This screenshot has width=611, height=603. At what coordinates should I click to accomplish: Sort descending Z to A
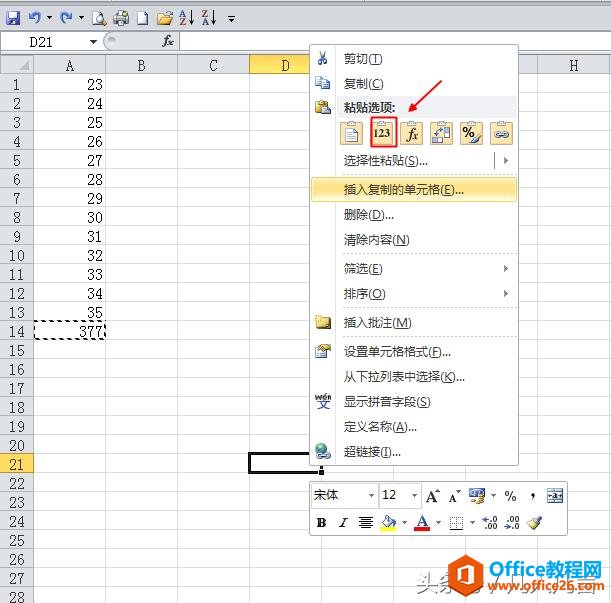(x=209, y=18)
